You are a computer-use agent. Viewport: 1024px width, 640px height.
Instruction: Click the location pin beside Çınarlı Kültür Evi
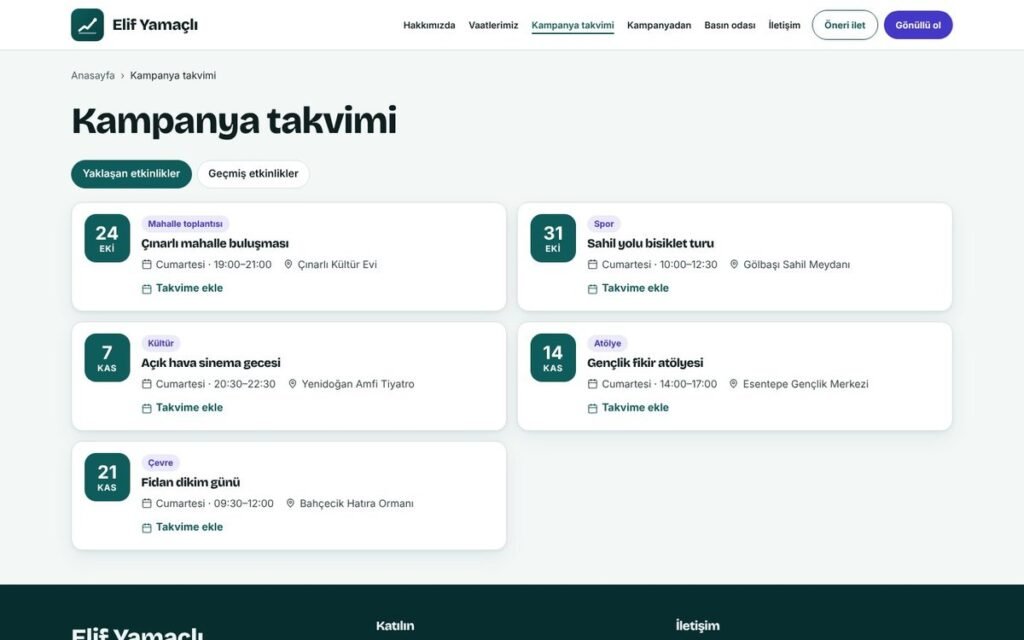click(x=288, y=264)
